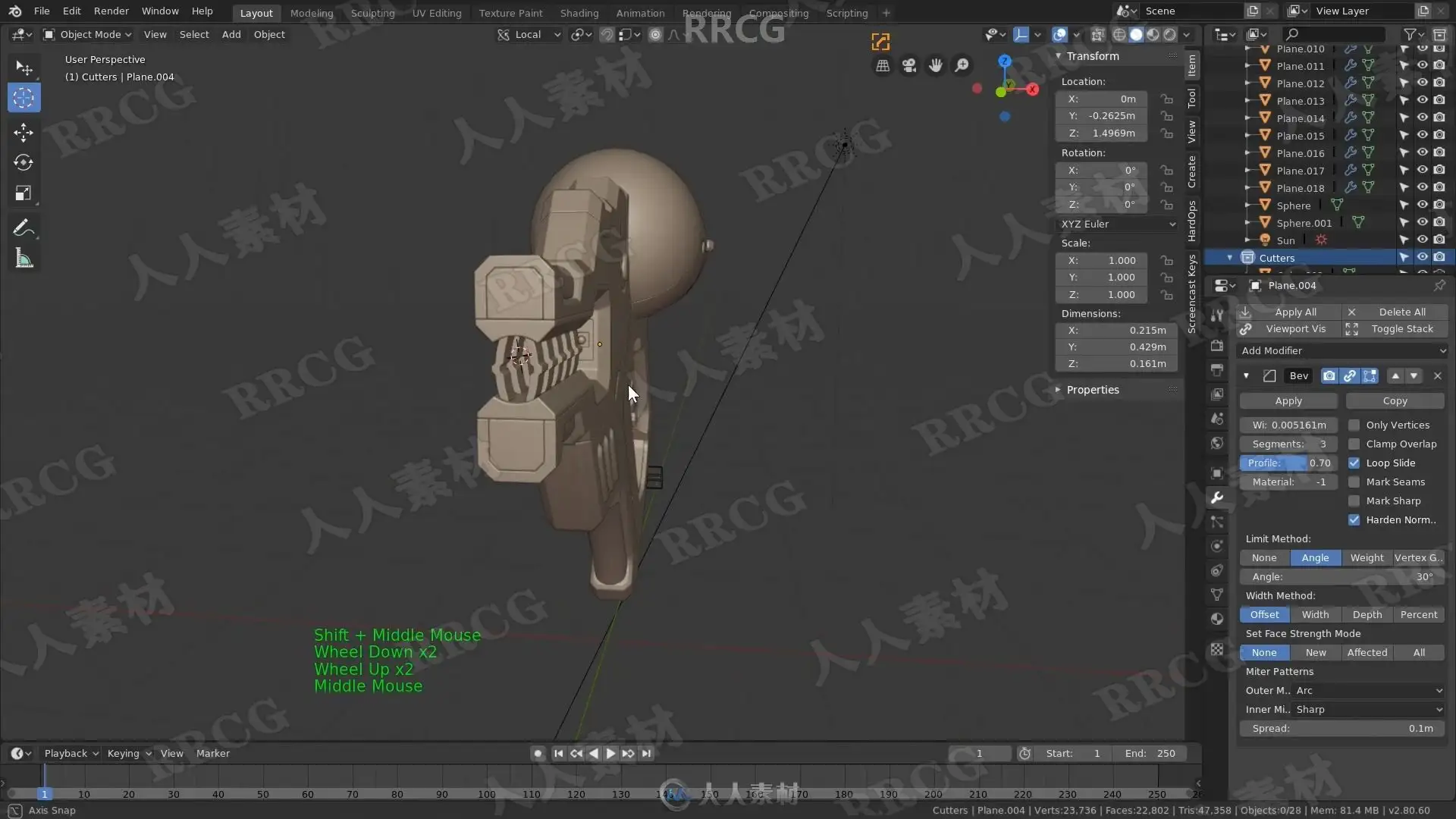The image size is (1456, 819).
Task: Click the pan view hand icon
Action: click(936, 66)
